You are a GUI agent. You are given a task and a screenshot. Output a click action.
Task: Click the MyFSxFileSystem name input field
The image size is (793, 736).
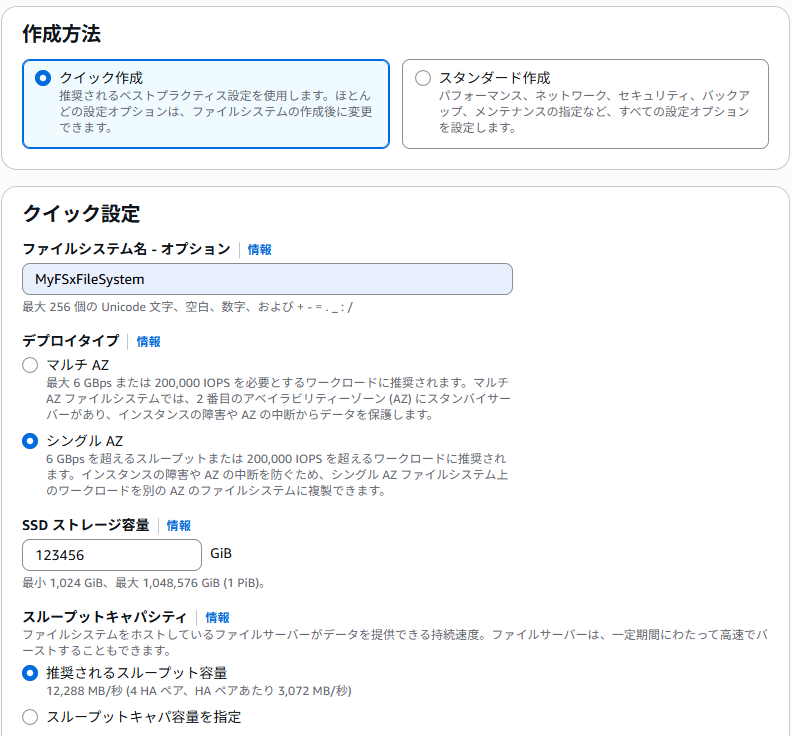(x=267, y=279)
